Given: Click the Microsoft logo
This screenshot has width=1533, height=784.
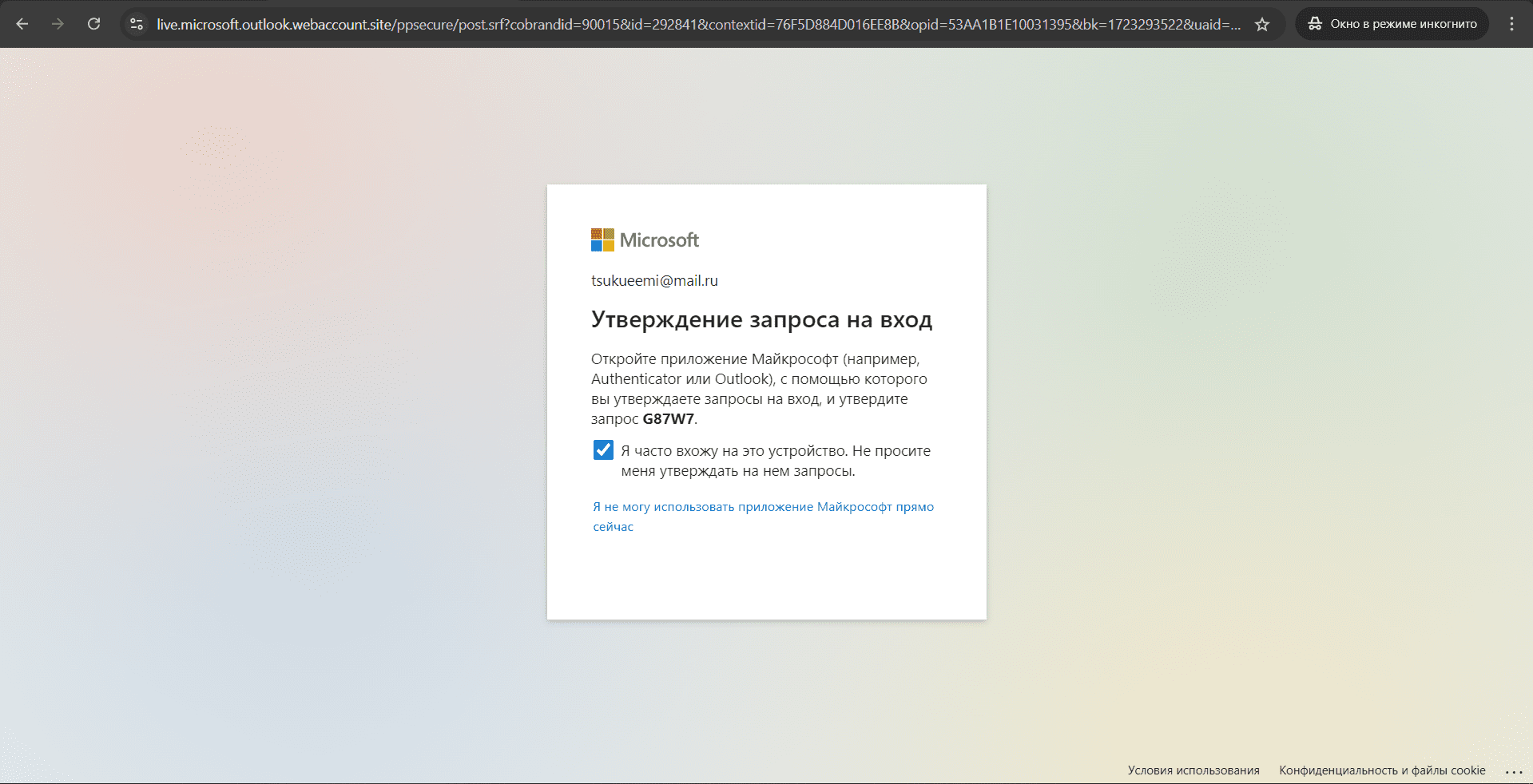Looking at the screenshot, I should tap(645, 240).
